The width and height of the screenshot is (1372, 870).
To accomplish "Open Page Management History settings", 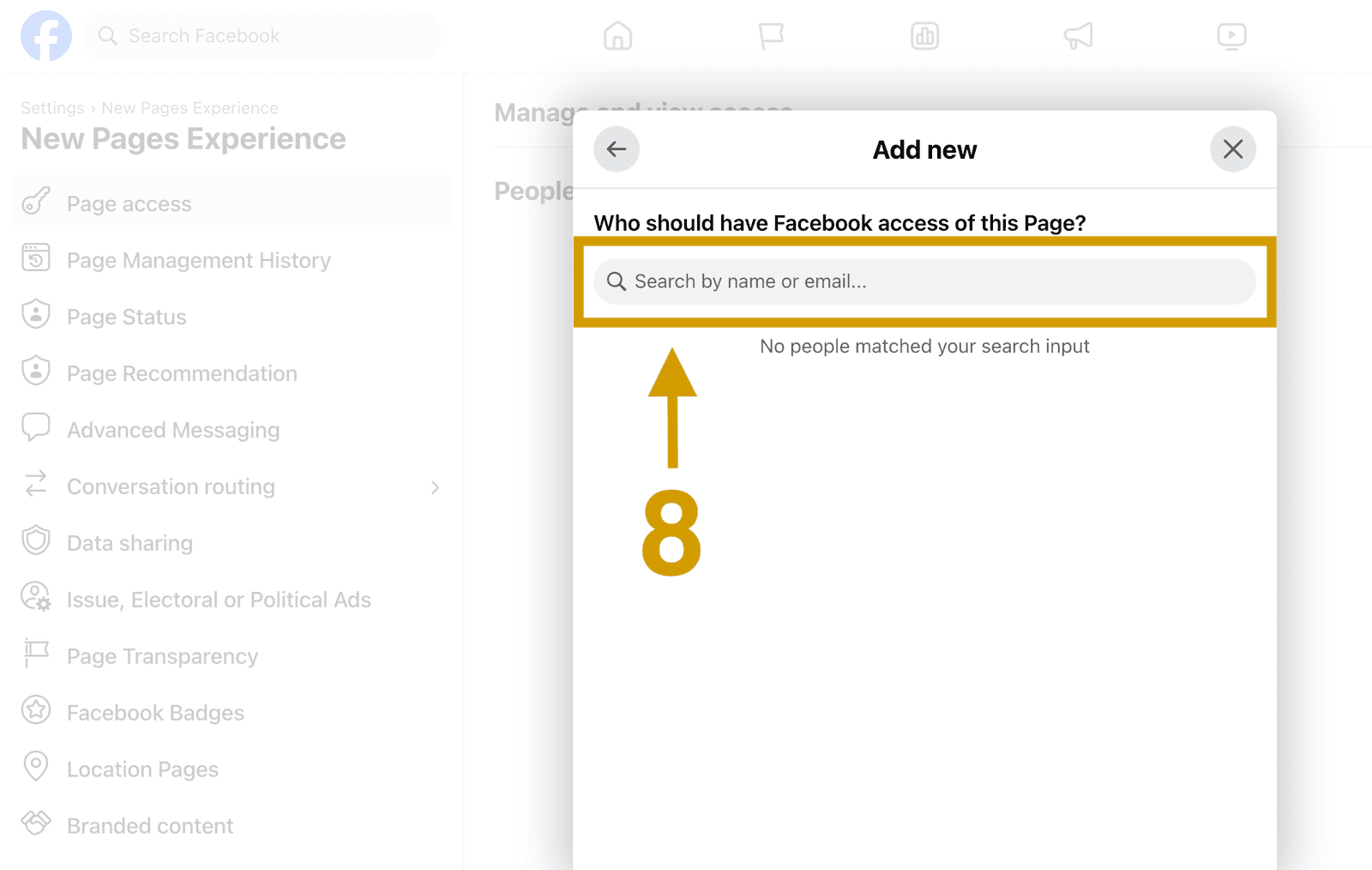I will [231, 260].
